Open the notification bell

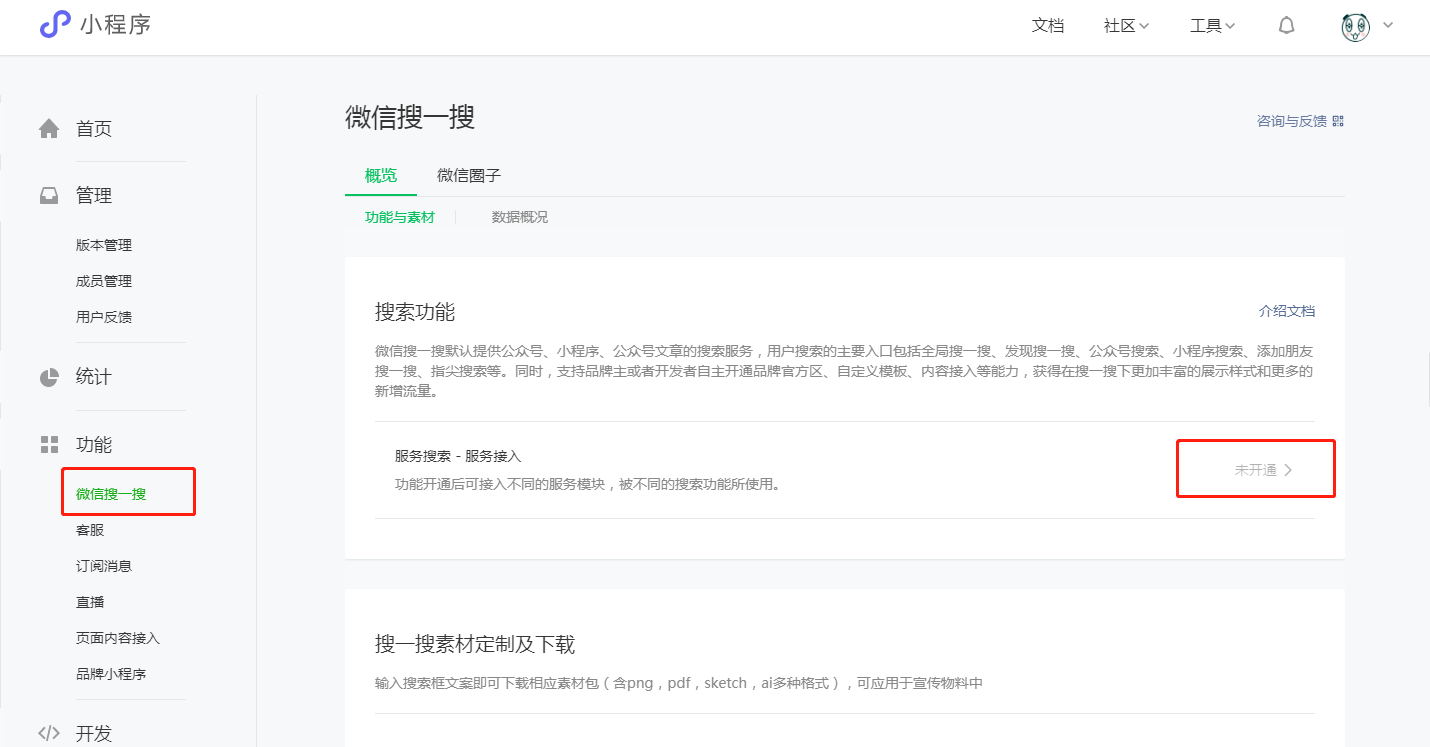pos(1287,26)
